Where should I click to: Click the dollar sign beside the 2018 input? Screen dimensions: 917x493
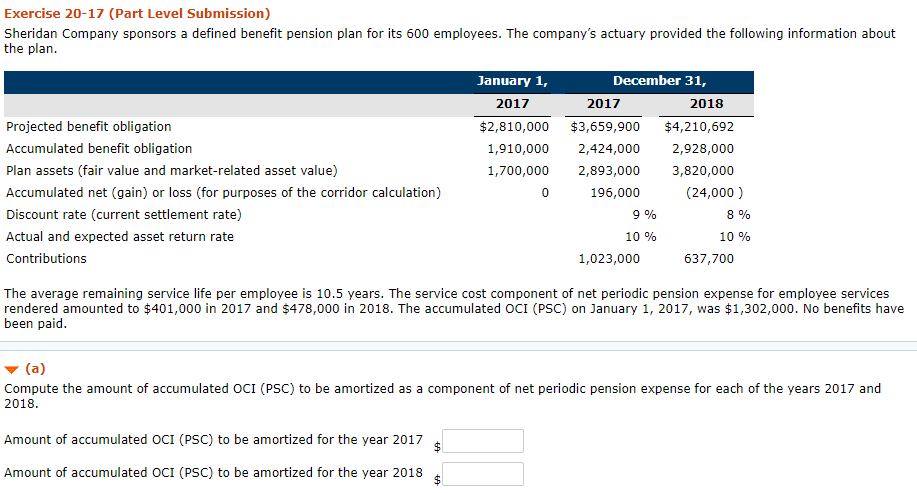click(x=437, y=480)
